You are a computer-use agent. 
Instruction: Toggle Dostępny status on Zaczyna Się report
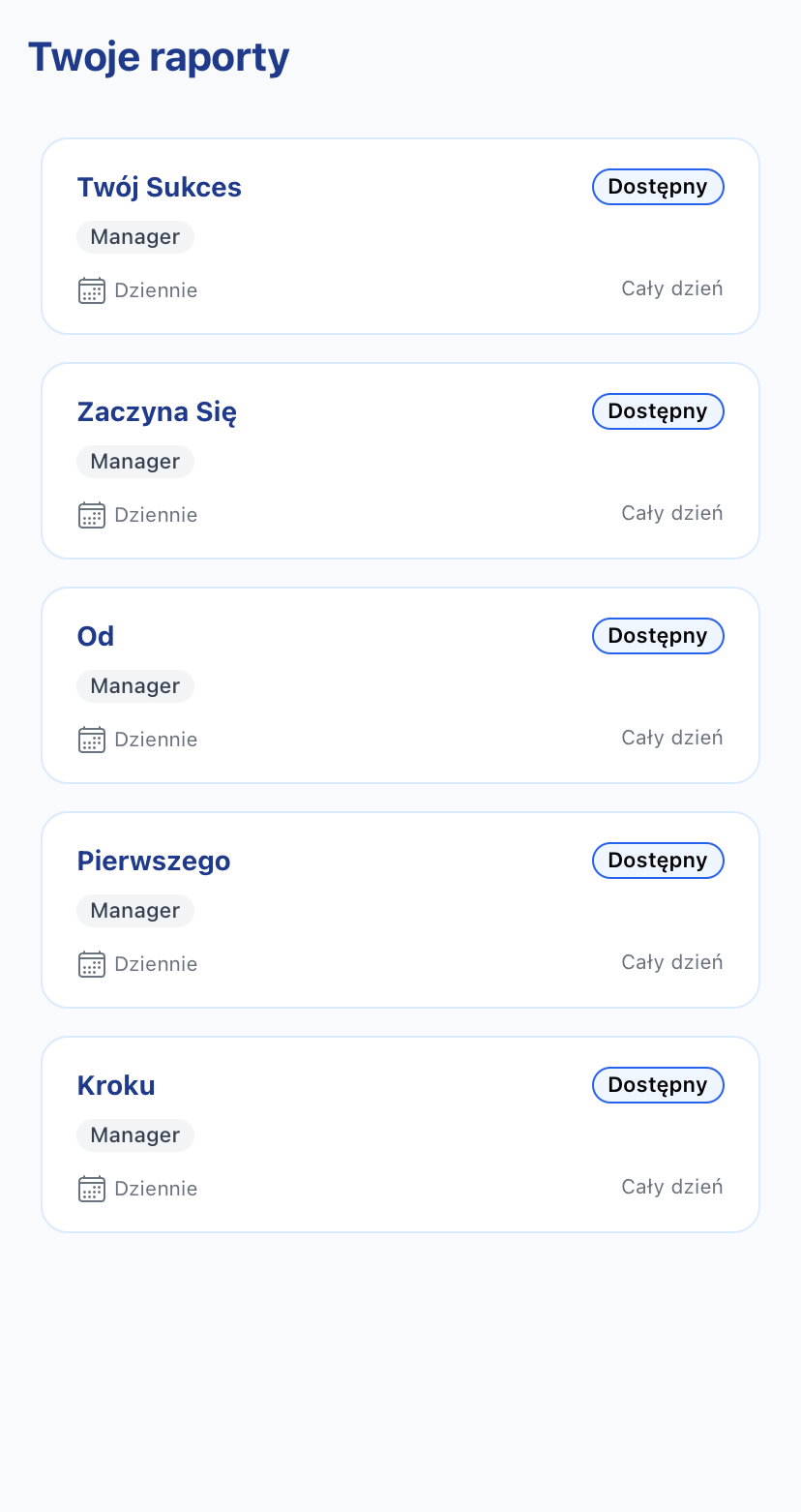pos(658,411)
